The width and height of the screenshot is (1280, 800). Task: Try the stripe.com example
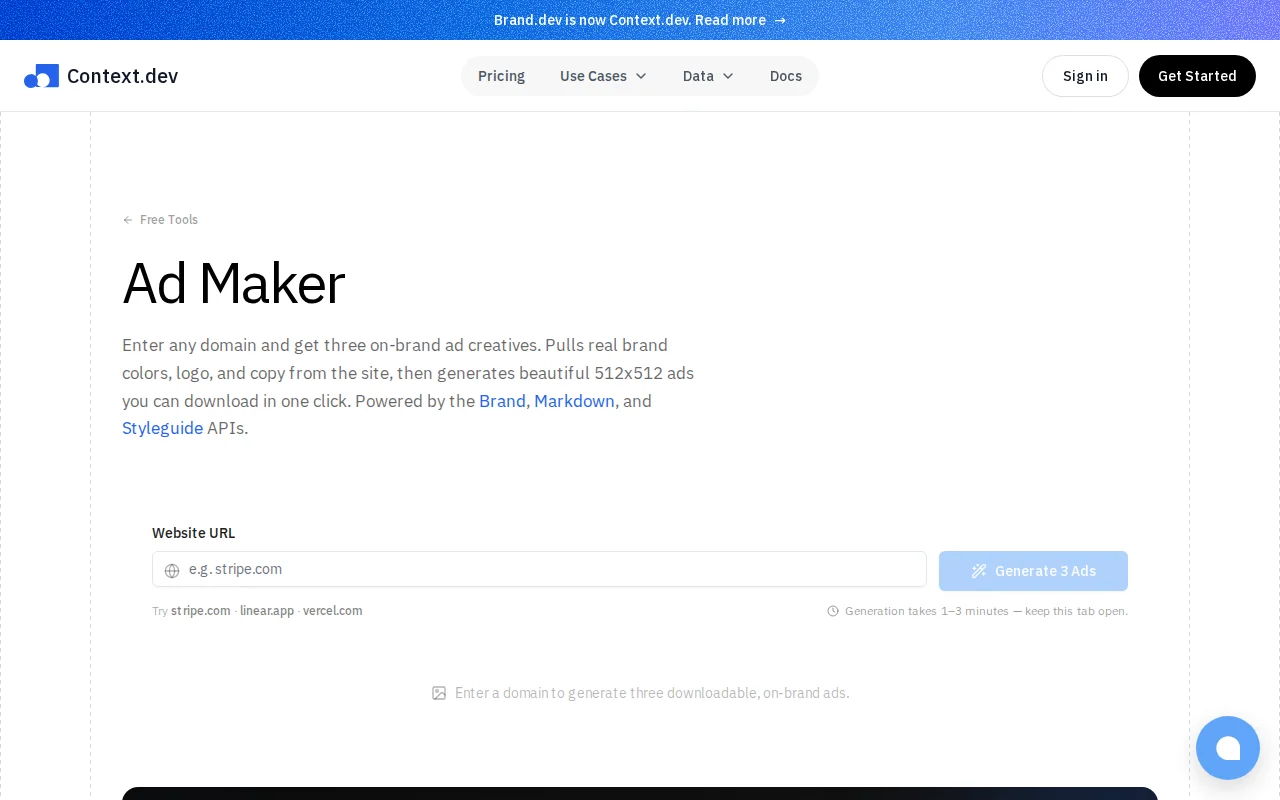(201, 611)
